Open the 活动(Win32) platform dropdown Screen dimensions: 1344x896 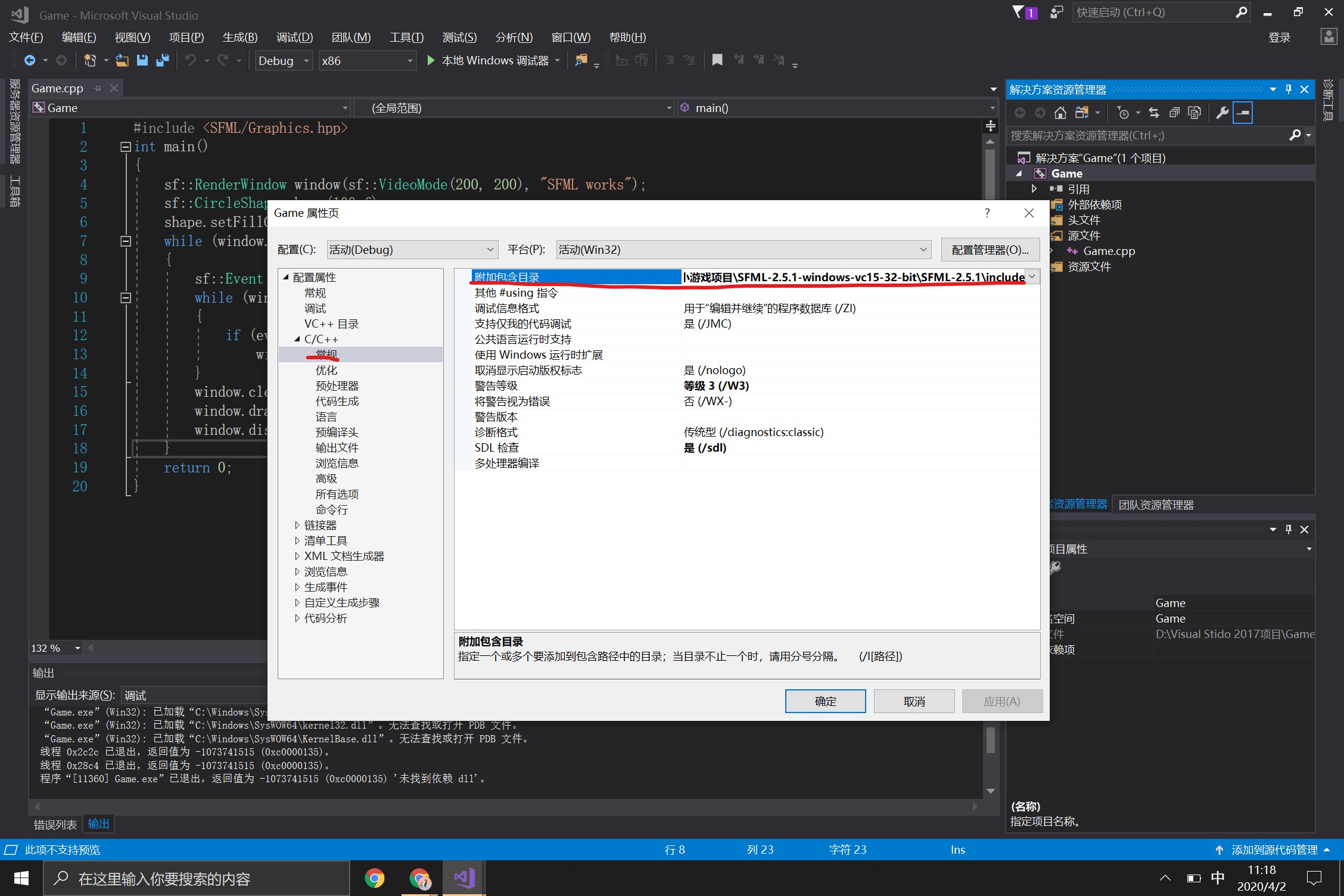point(924,249)
